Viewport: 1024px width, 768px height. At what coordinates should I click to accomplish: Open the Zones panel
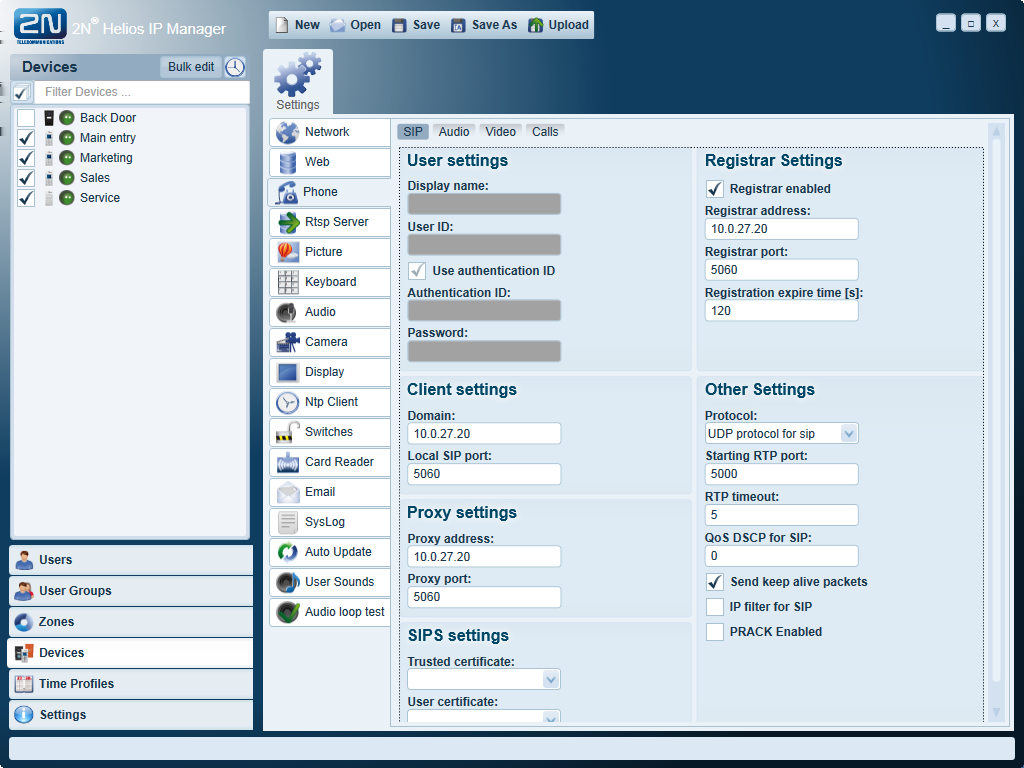[131, 622]
